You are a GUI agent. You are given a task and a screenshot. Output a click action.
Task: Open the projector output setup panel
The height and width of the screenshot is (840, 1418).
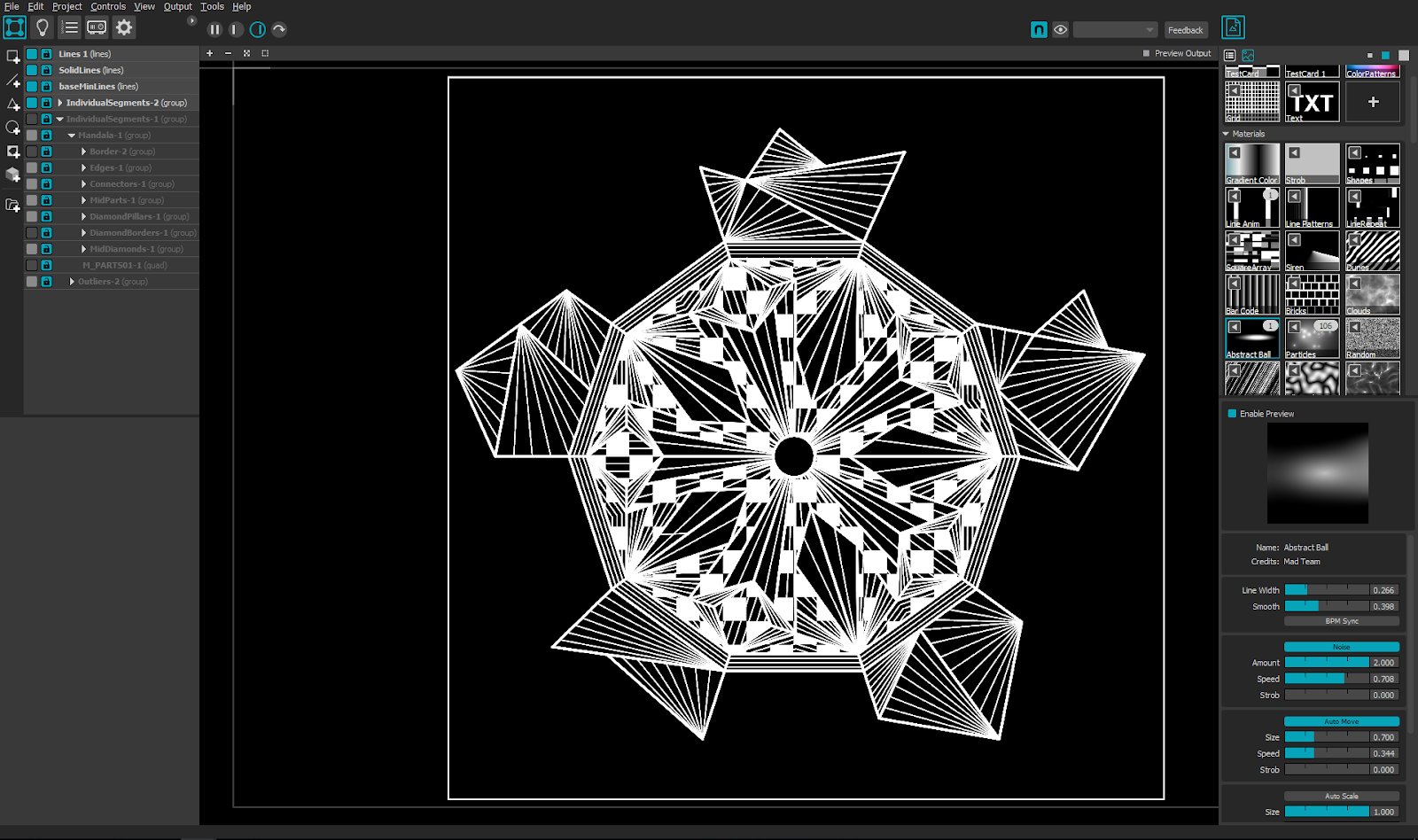coord(97,27)
